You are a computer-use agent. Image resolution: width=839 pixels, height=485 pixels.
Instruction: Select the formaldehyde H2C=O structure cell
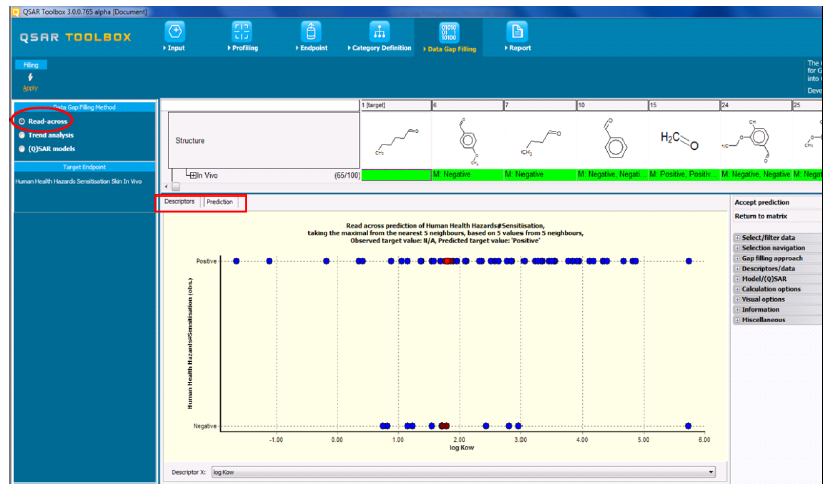684,140
